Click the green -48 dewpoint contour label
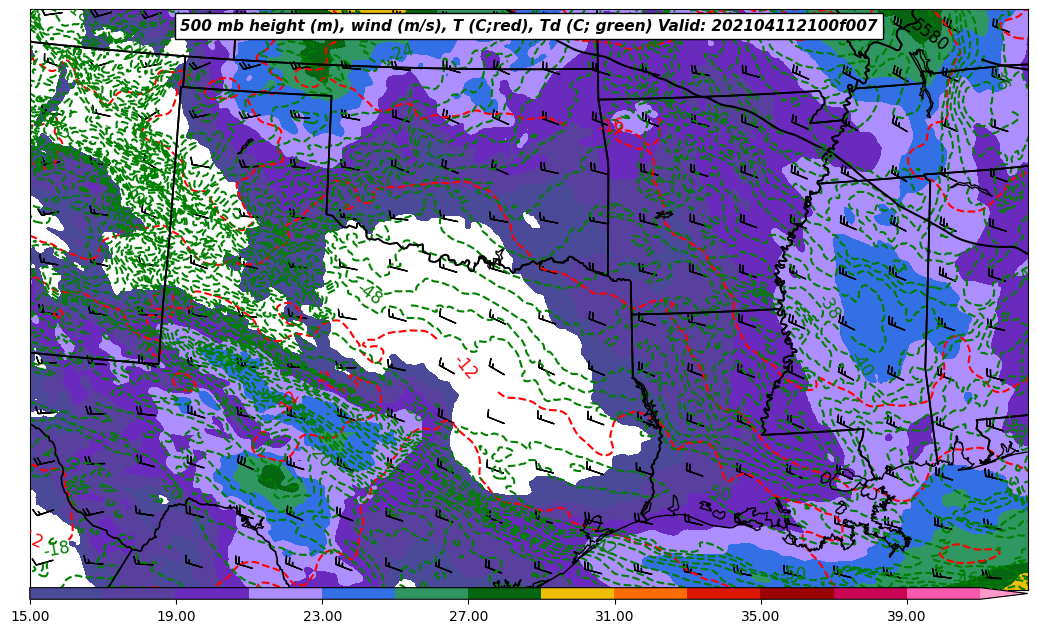This screenshot has width=1037, height=633. point(372,292)
